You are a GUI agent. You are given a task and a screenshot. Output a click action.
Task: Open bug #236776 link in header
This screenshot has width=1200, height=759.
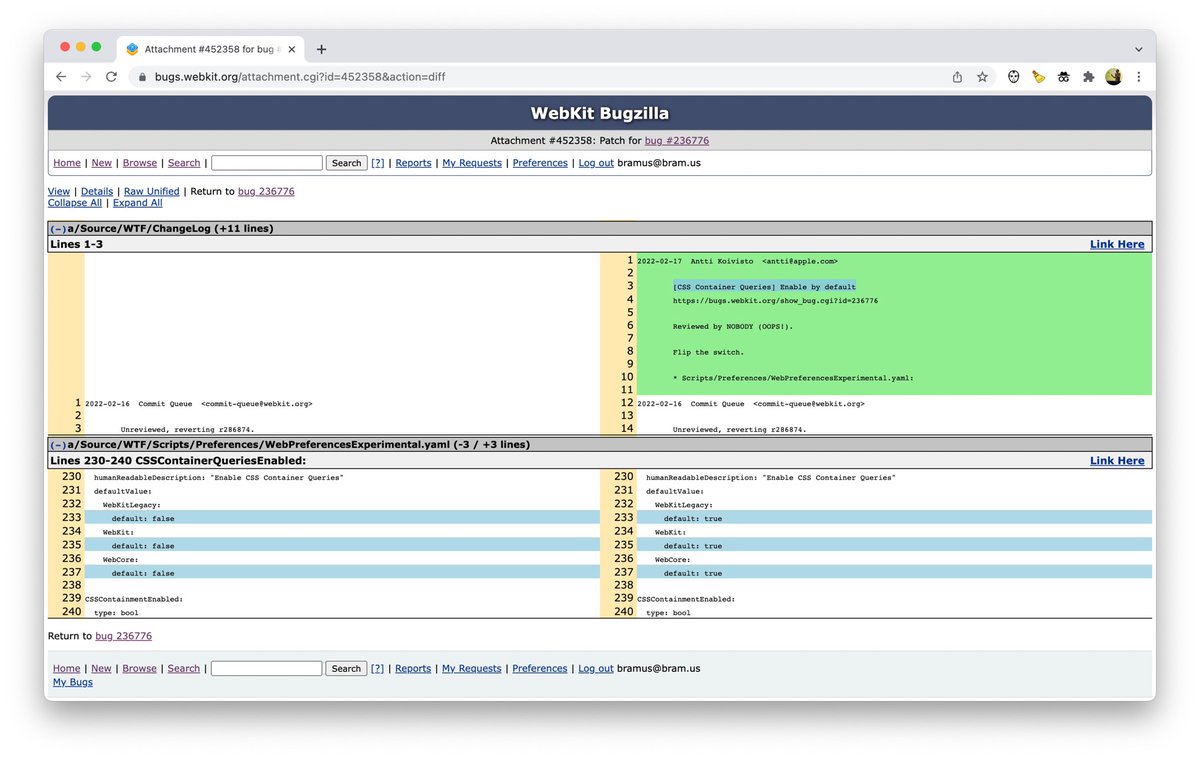coord(677,140)
